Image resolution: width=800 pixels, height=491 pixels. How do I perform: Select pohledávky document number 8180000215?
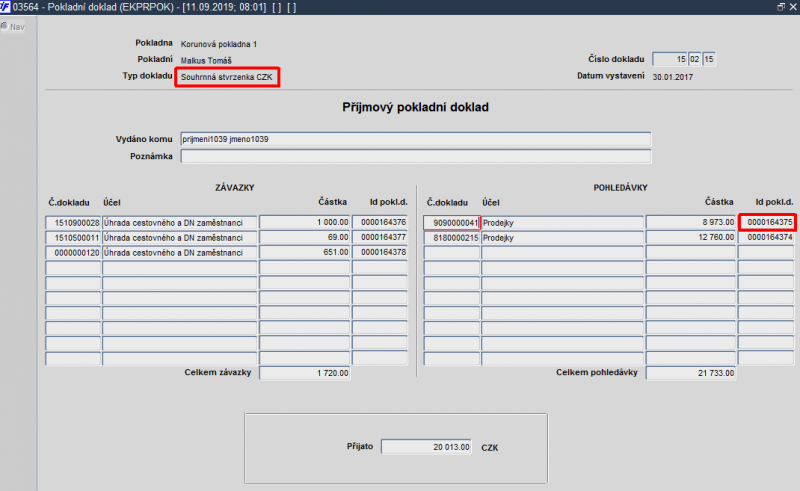(452, 238)
